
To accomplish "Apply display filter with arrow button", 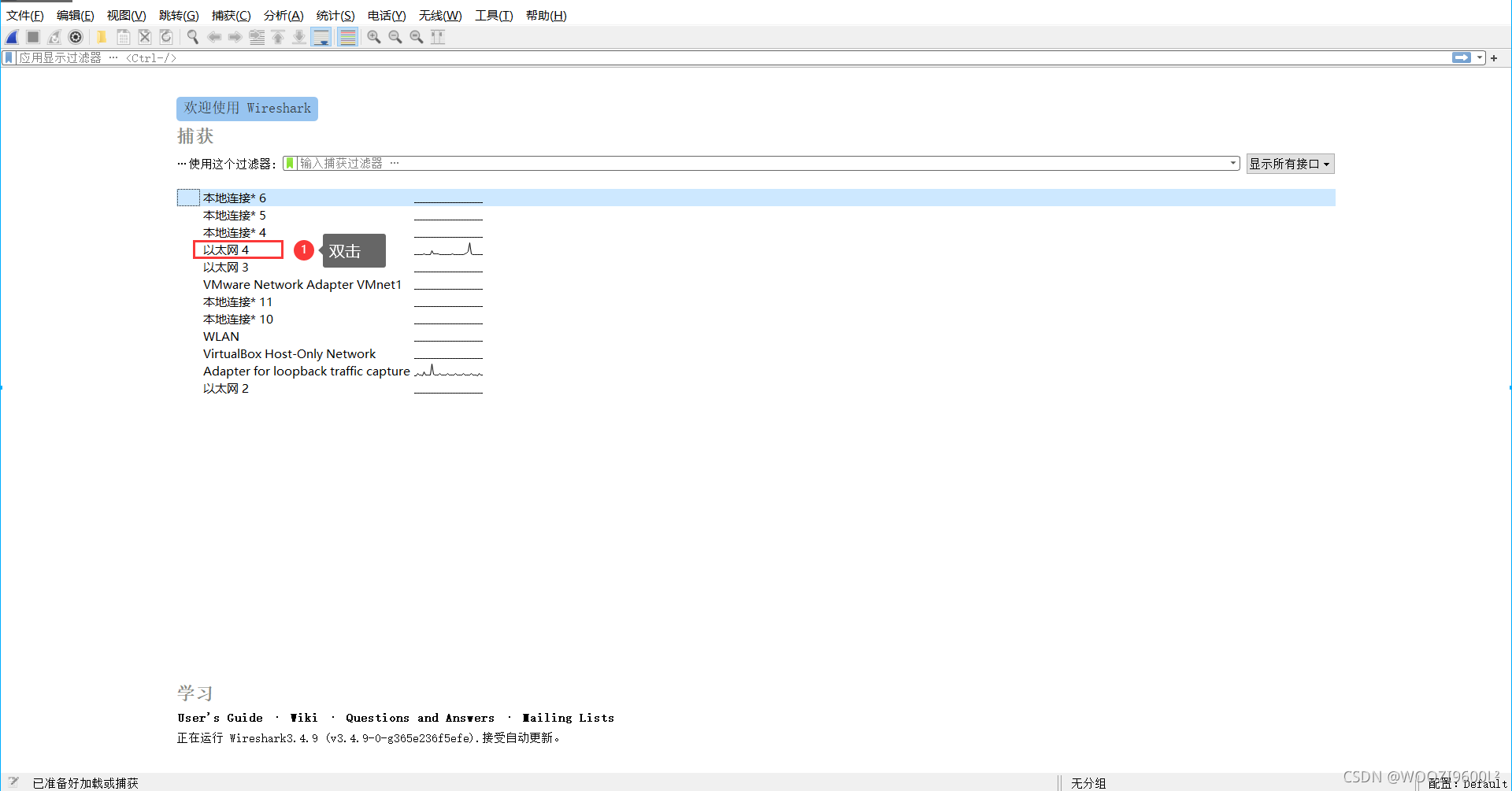I will click(1462, 58).
